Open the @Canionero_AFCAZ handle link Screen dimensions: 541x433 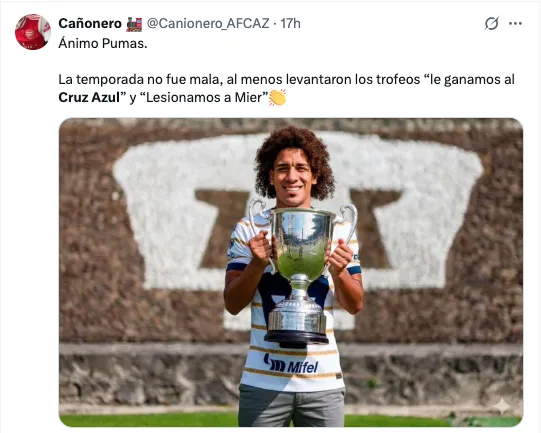[x=208, y=23]
